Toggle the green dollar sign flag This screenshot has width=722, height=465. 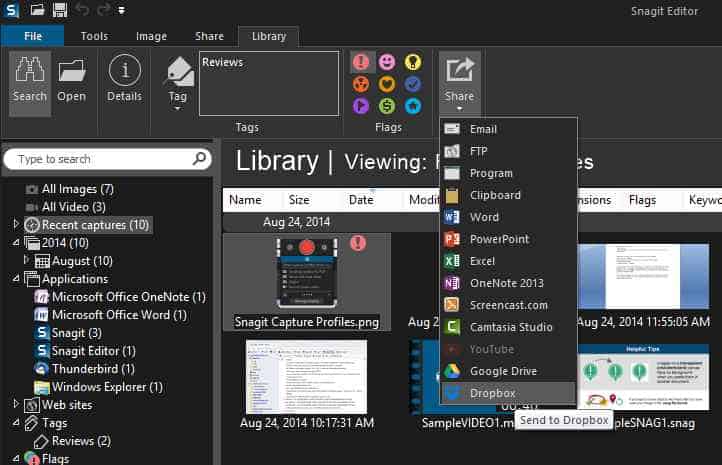[387, 105]
